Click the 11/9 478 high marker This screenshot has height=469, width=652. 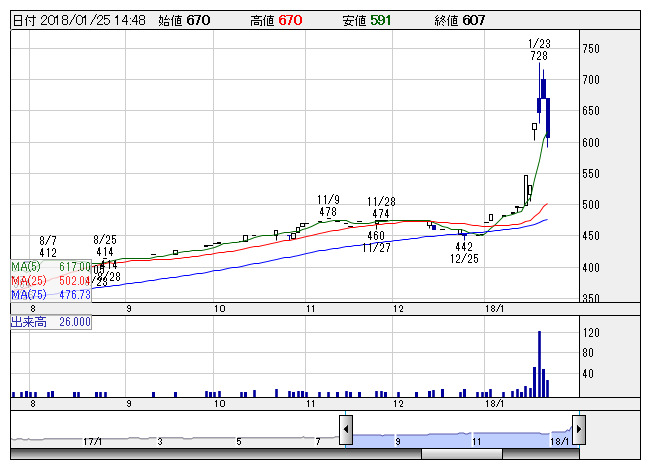click(328, 206)
